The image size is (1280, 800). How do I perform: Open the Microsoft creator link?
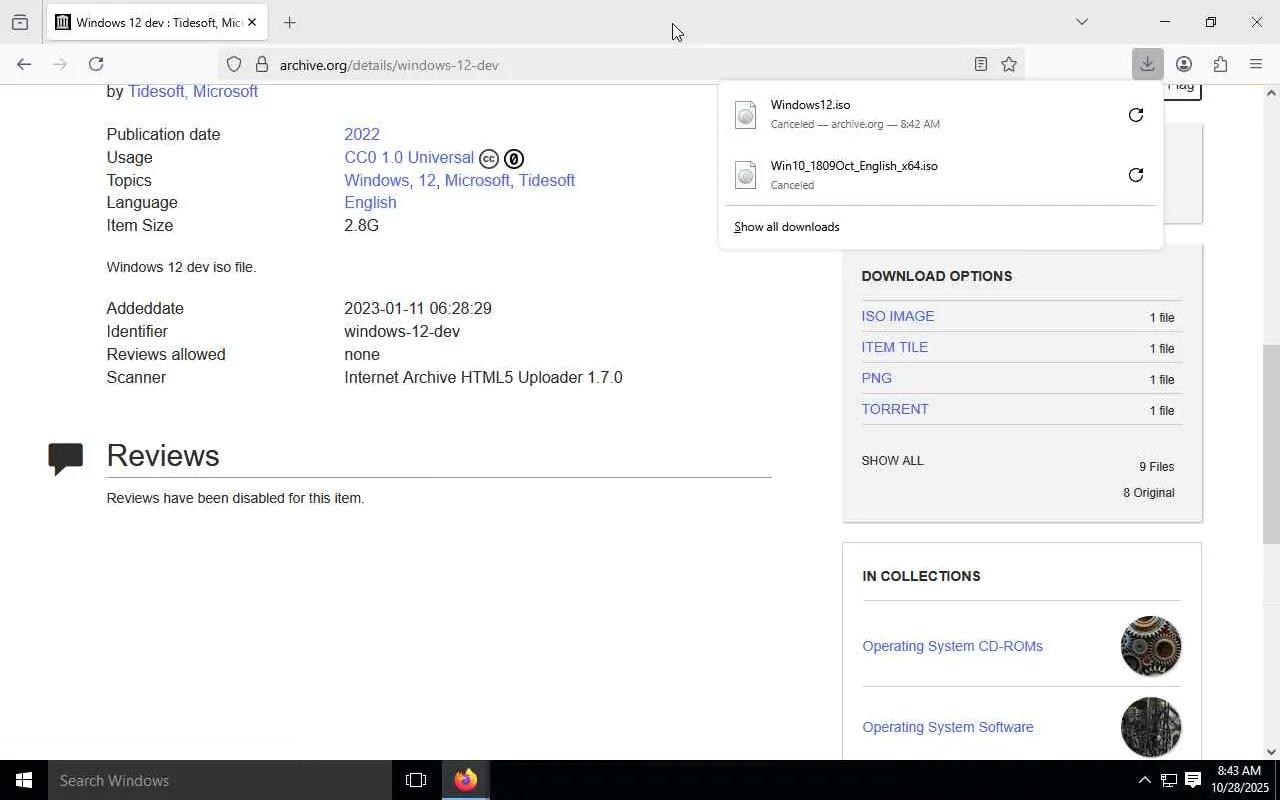point(225,91)
